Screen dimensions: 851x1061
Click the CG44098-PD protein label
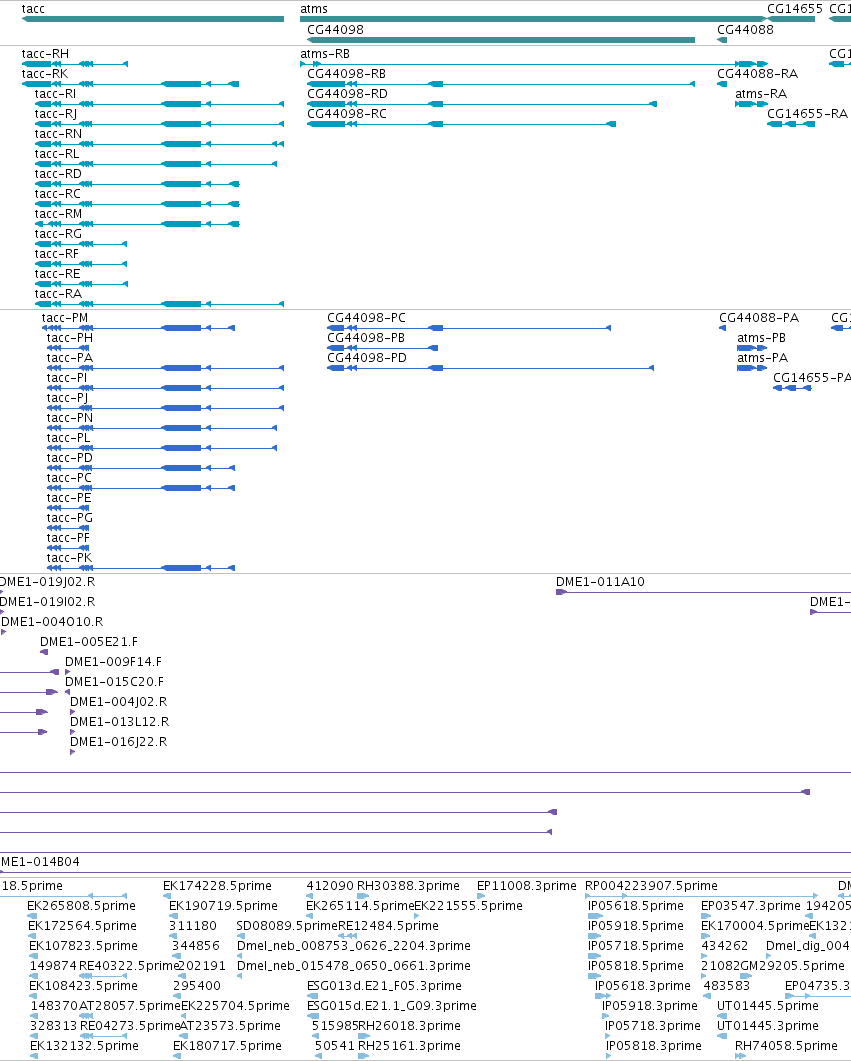[x=367, y=358]
